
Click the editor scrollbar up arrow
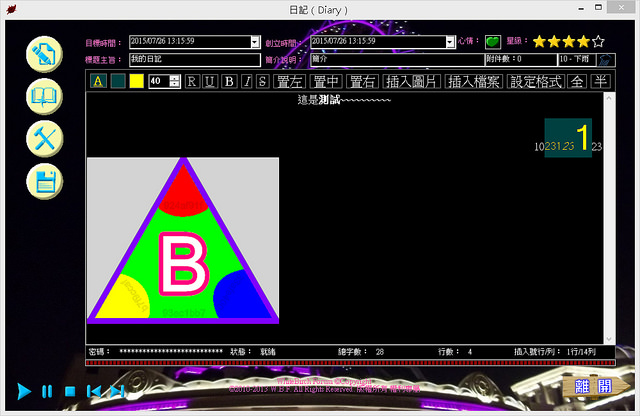[x=609, y=98]
